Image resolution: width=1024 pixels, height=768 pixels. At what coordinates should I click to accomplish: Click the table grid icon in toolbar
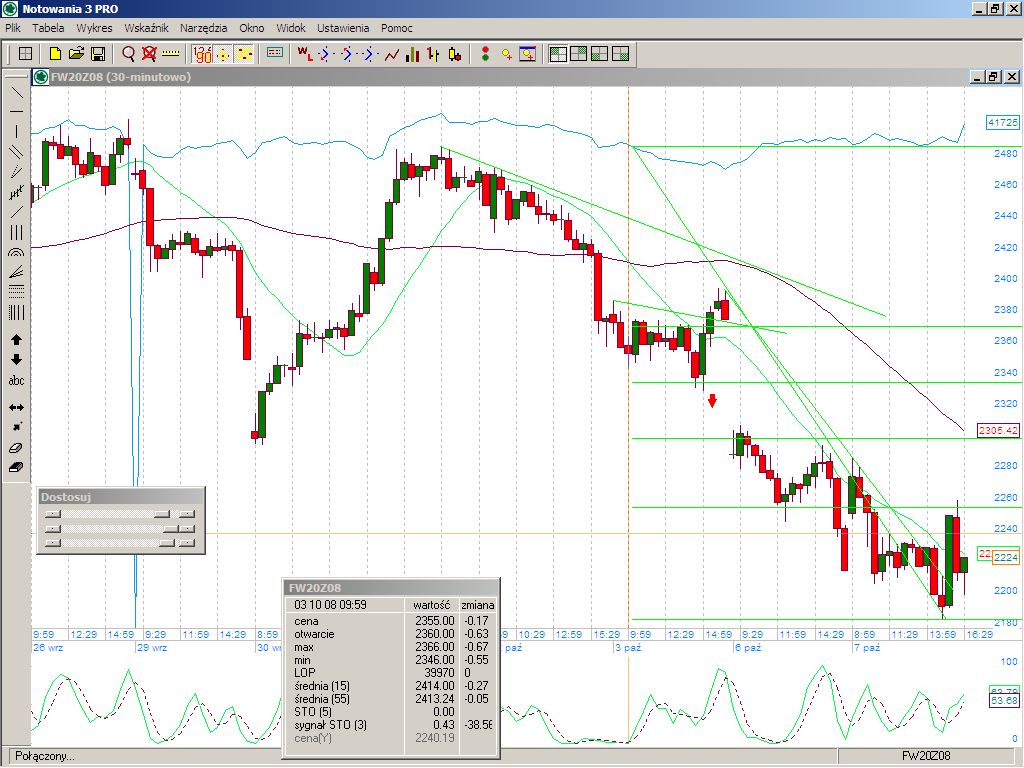(x=25, y=54)
